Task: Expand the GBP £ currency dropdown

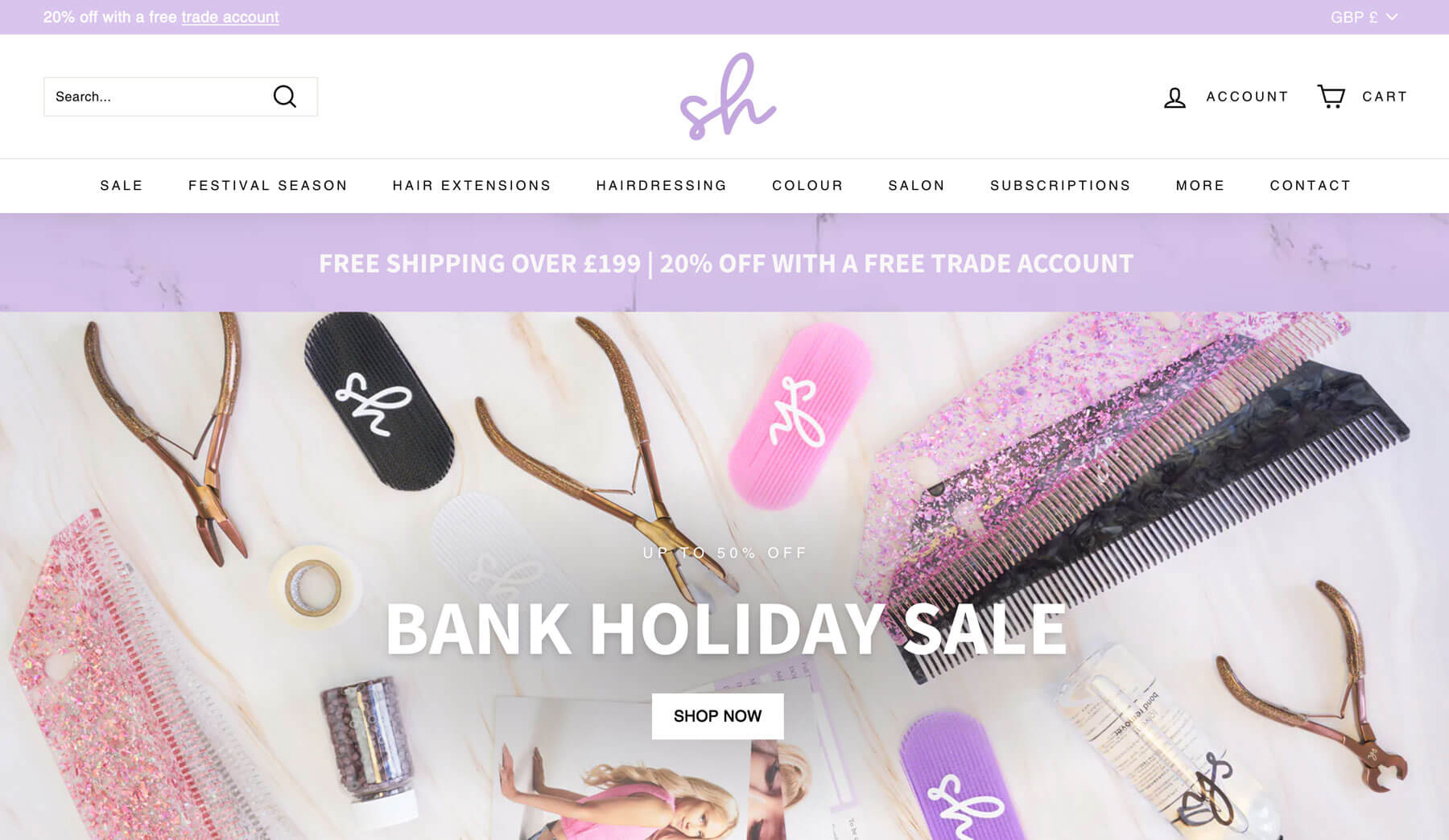Action: point(1364,17)
